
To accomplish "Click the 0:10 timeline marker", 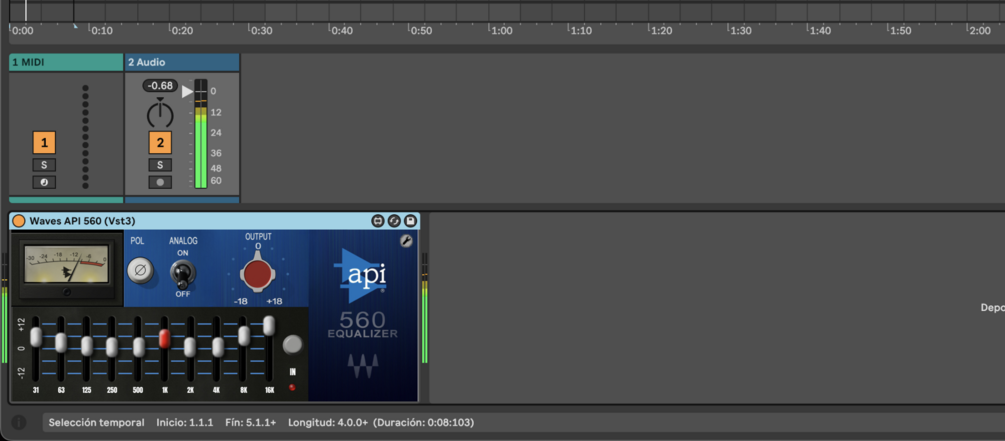I will (102, 31).
